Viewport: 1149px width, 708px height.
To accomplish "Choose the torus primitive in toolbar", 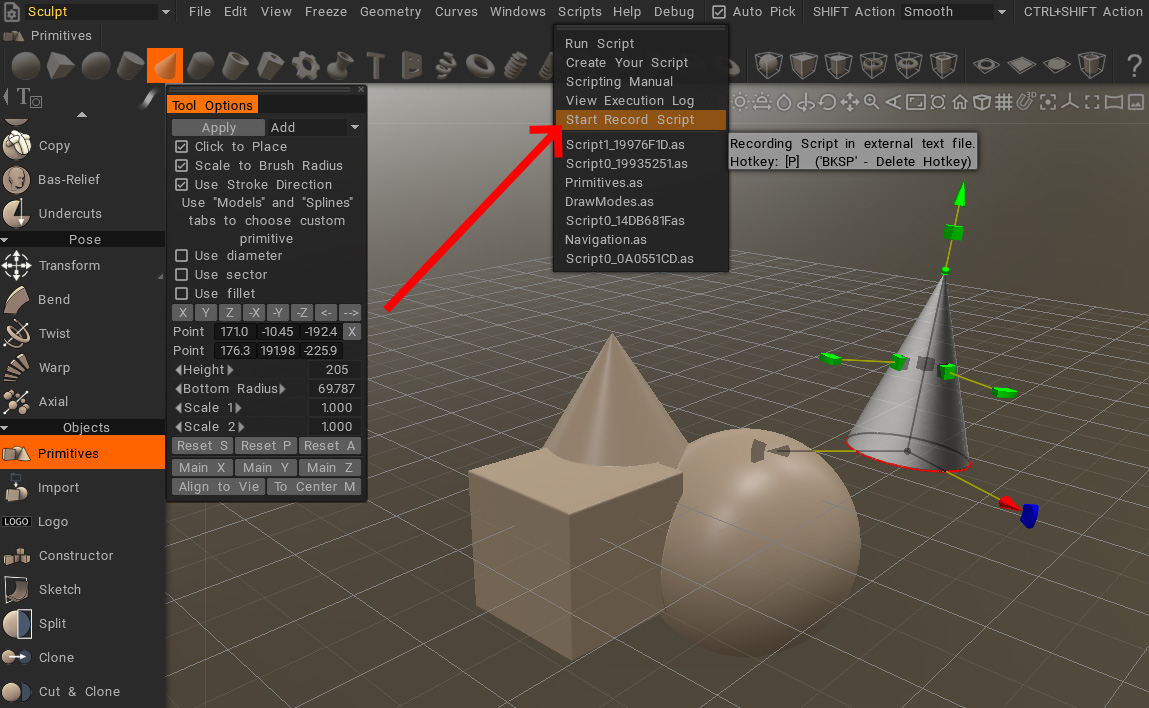I will click(x=481, y=66).
